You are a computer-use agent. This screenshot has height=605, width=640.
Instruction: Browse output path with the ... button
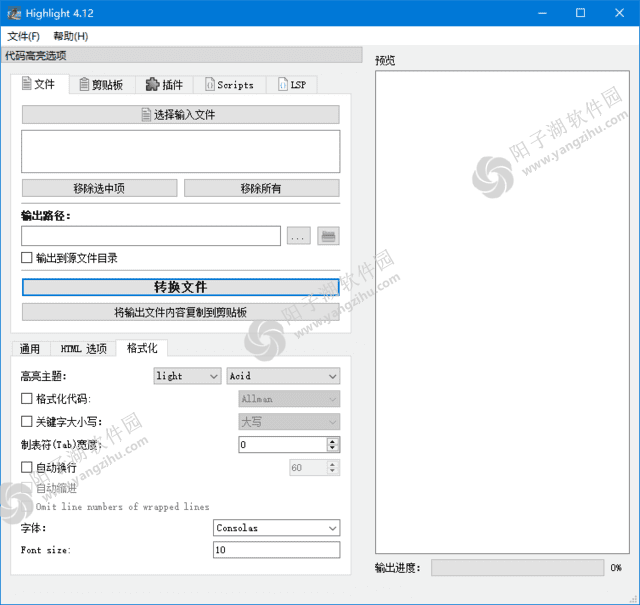(x=298, y=236)
